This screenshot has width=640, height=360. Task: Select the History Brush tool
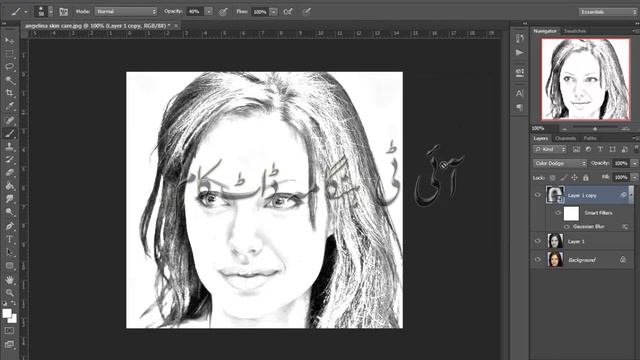point(9,160)
